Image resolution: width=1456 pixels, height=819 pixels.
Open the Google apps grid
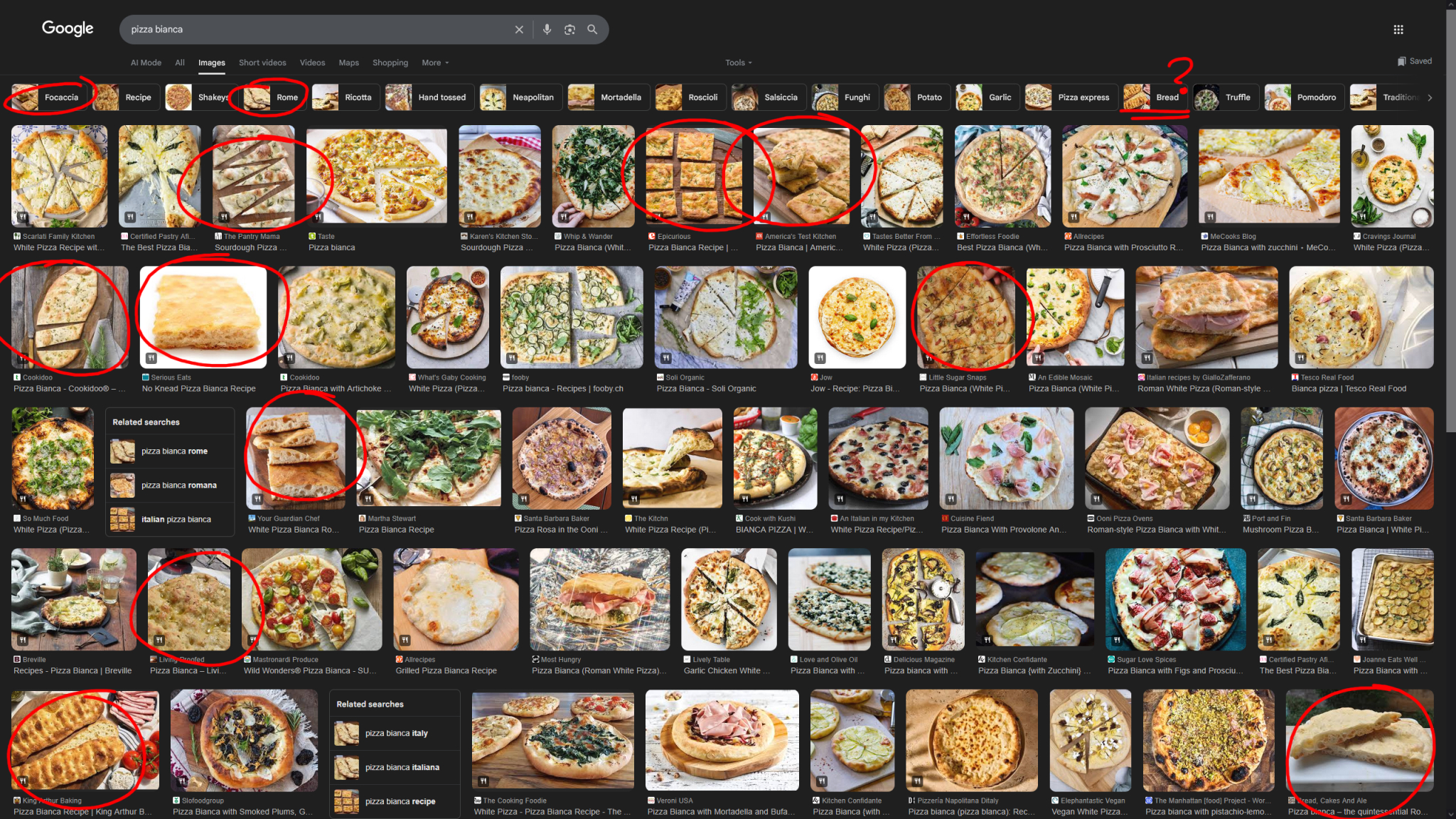coord(1398,29)
